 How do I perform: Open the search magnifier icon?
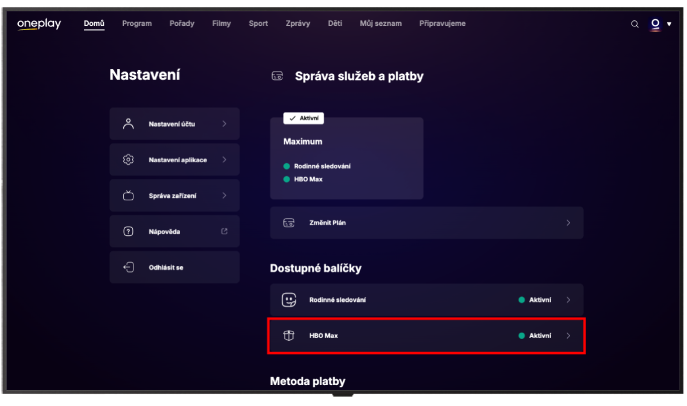634,24
